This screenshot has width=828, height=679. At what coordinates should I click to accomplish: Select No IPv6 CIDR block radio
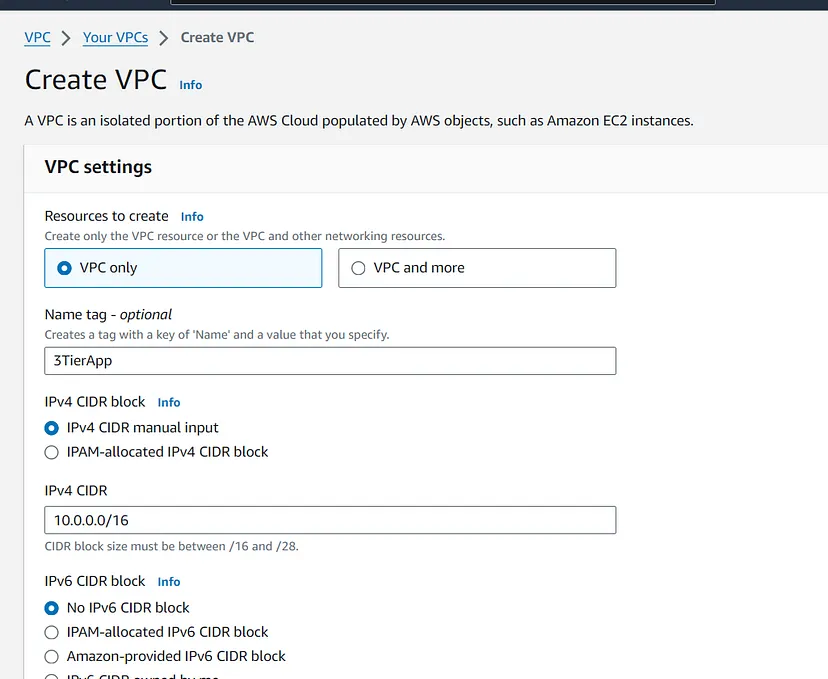[52, 607]
